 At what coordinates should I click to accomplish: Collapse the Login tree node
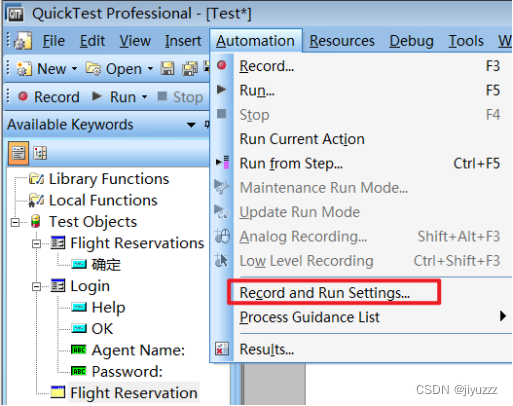pos(36,286)
